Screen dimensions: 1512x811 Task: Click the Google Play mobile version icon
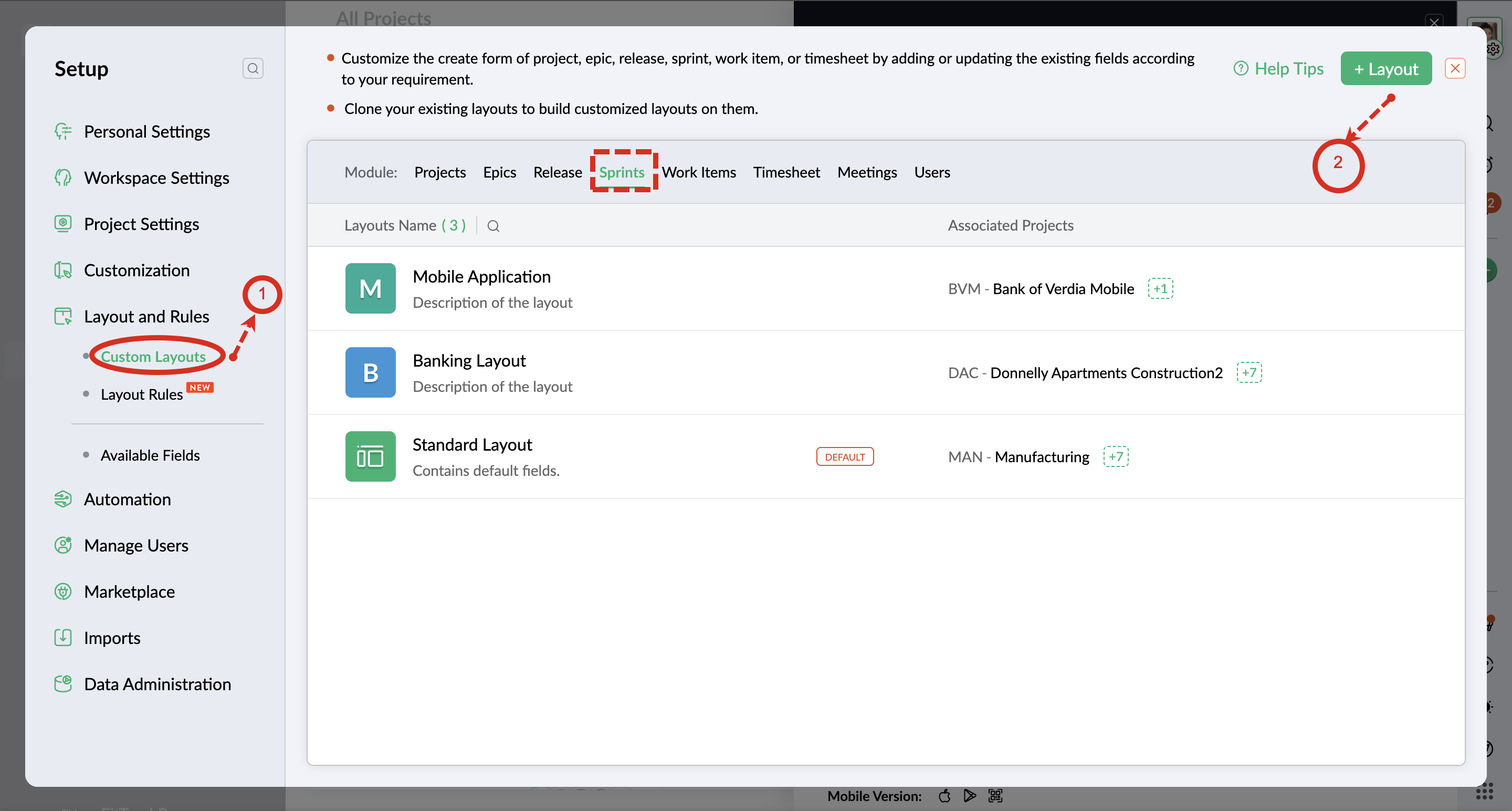click(970, 796)
